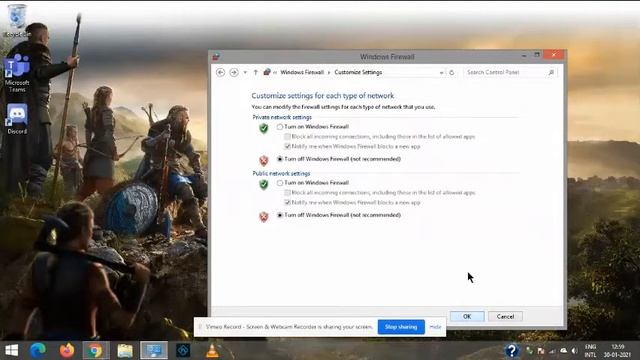The width and height of the screenshot is (640, 360).
Task: Maximize the Windows Firewall window
Action: [537, 55]
